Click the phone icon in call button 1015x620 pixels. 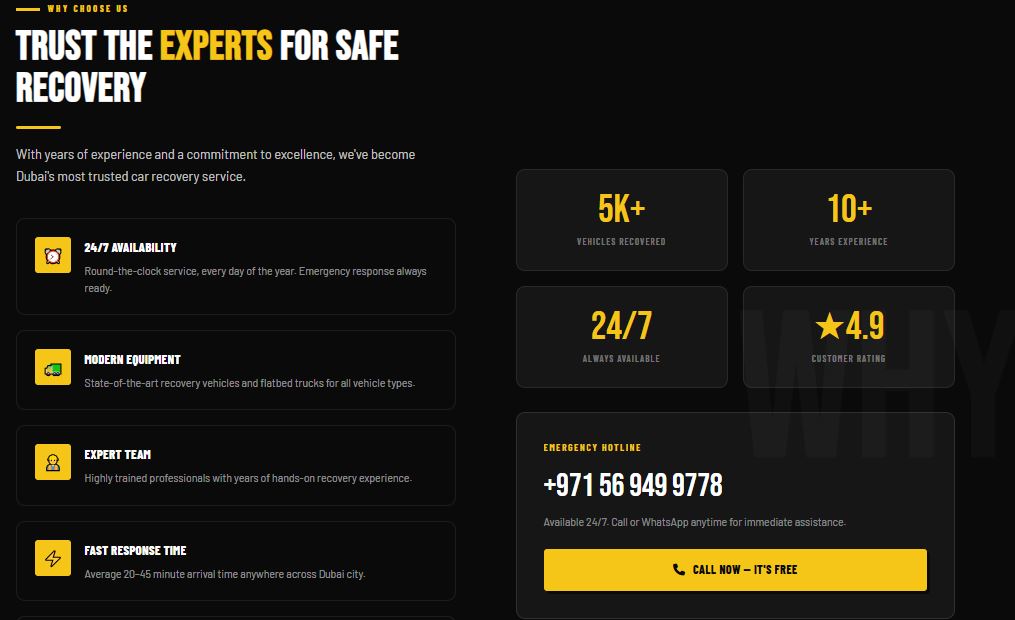coord(678,570)
